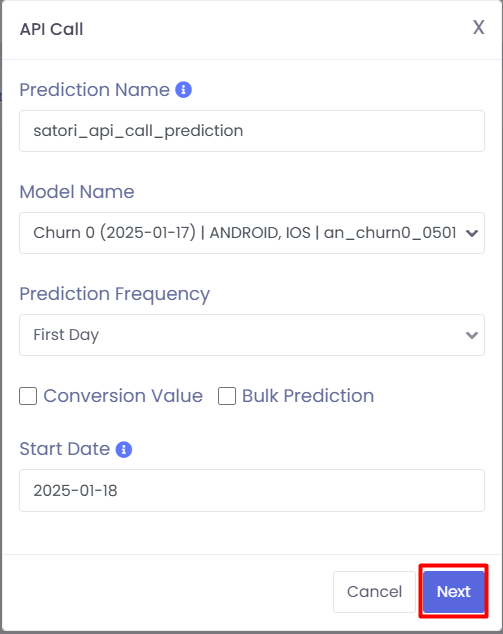Open the First Day frequency selection box
Screen dimensions: 503x634
pos(252,335)
